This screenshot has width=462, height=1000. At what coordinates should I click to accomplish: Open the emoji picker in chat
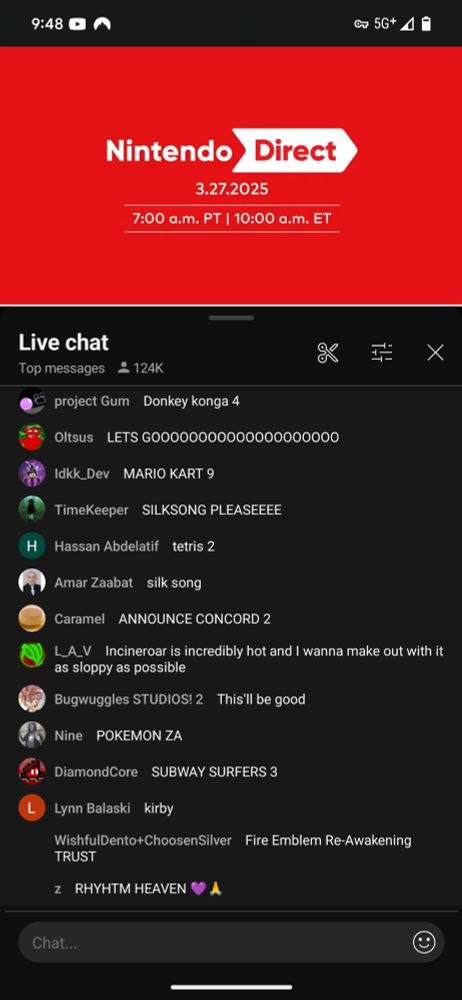pyautogui.click(x=424, y=942)
